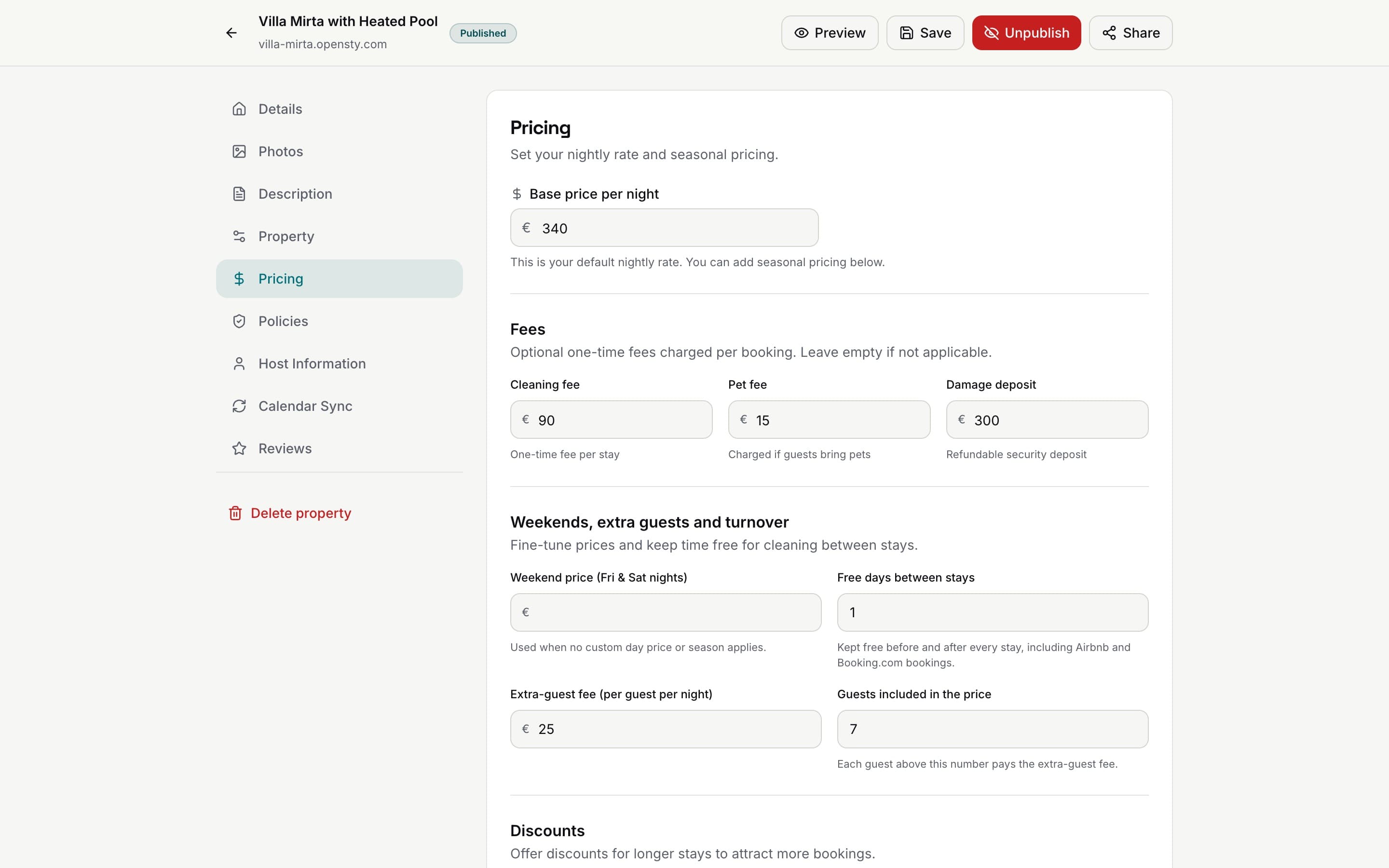Image resolution: width=1389 pixels, height=868 pixels.
Task: Click the person icon beside Host Information
Action: 239,364
